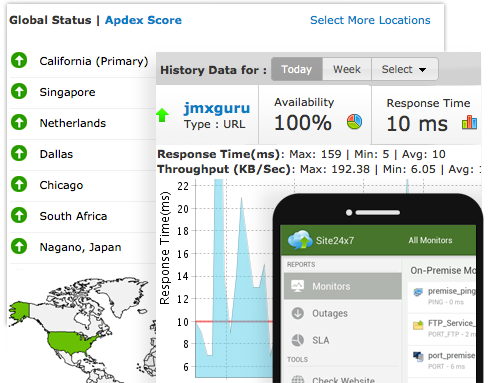Switch history data to Today

pyautogui.click(x=297, y=69)
